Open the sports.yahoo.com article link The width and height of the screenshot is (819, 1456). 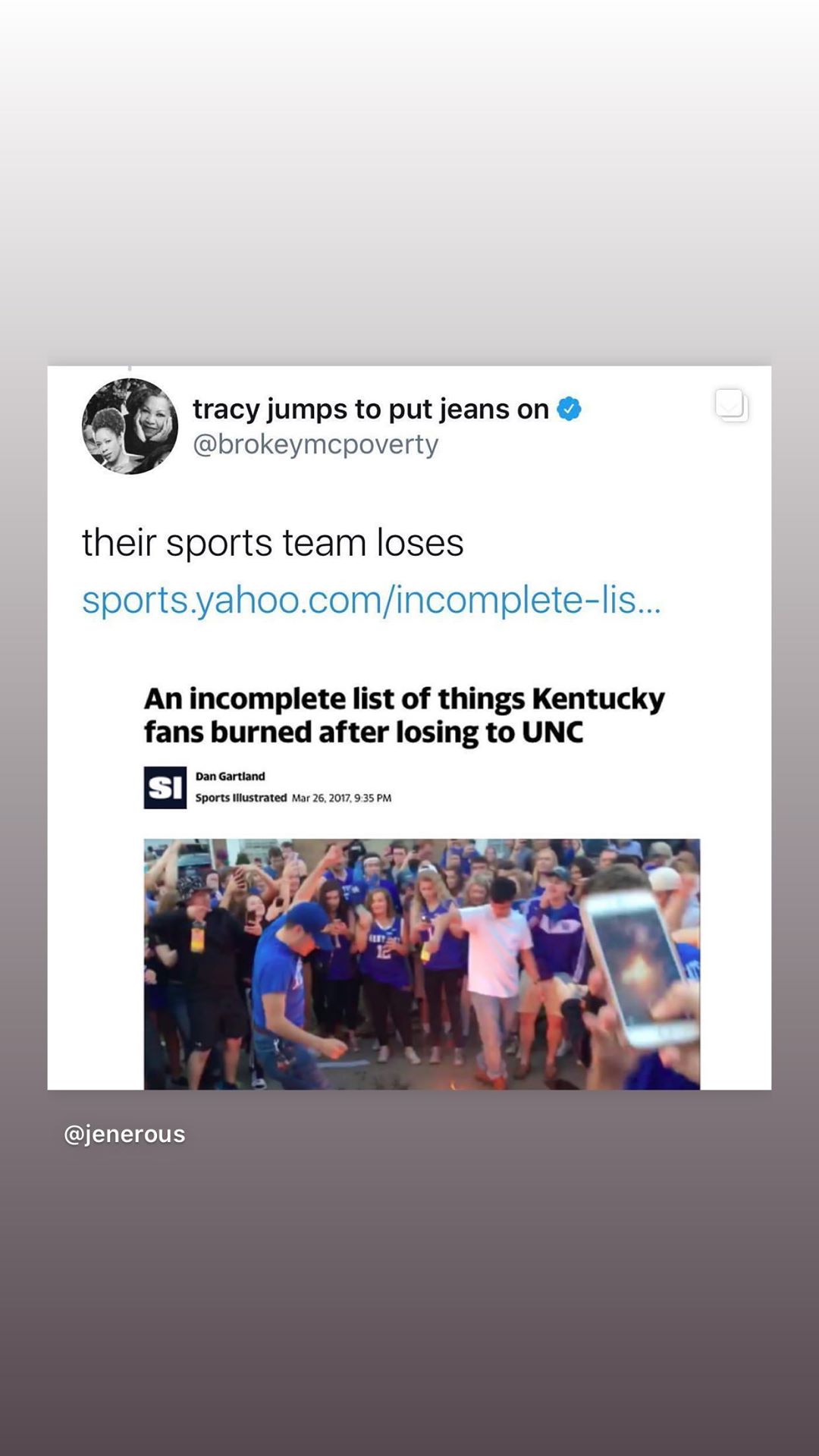(x=371, y=600)
